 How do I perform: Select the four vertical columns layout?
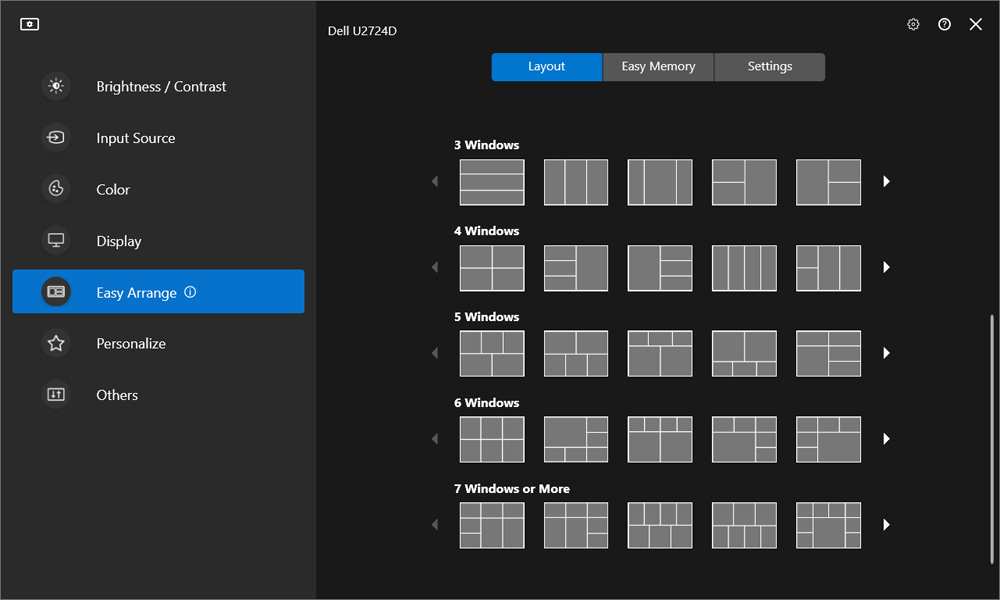pyautogui.click(x=744, y=268)
